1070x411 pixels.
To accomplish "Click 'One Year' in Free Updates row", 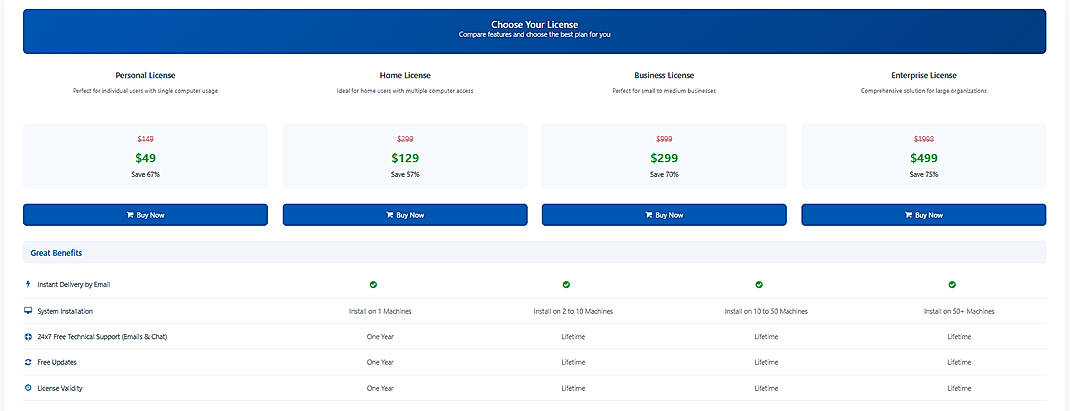I will click(380, 363).
